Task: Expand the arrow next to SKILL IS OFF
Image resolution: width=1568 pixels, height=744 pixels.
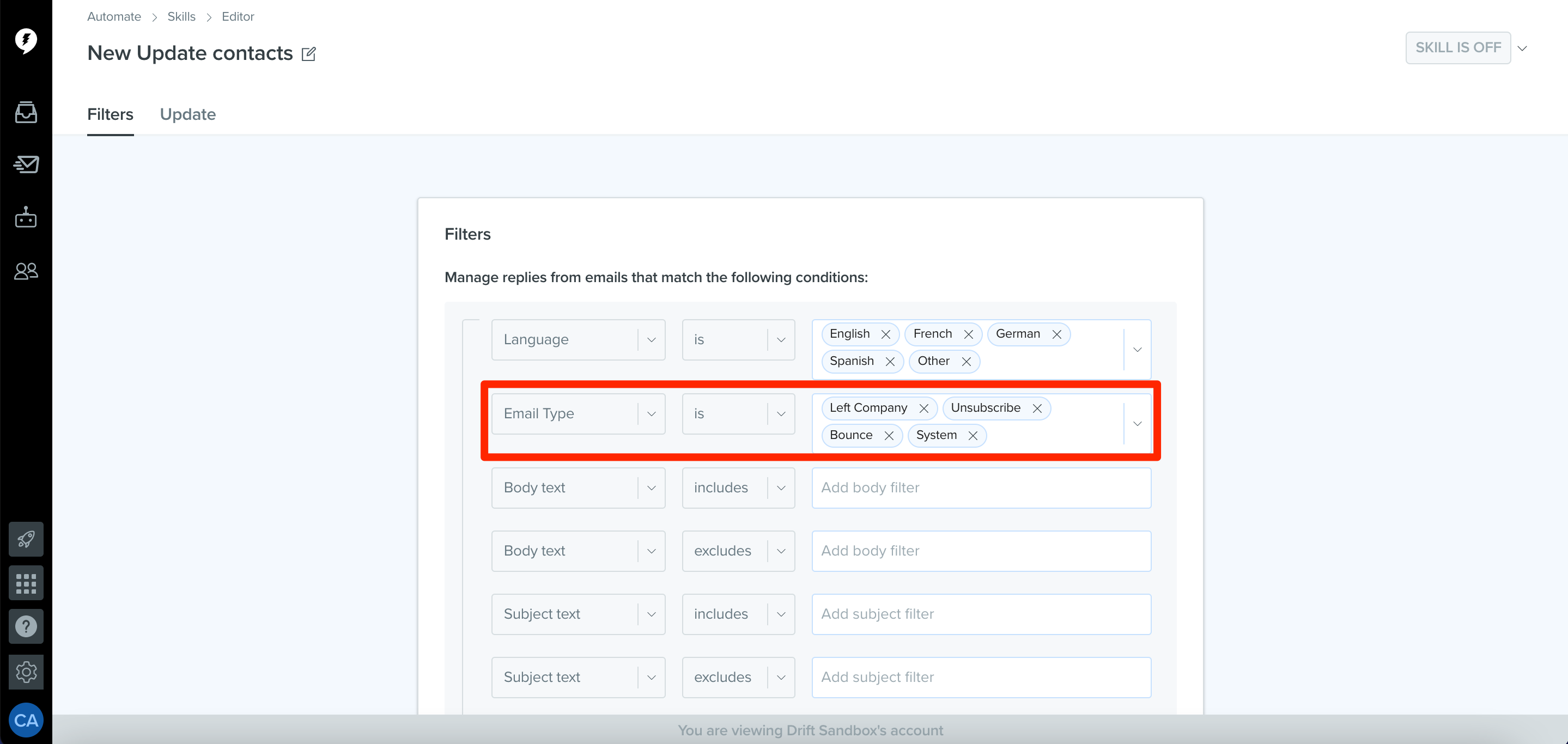Action: 1522,48
